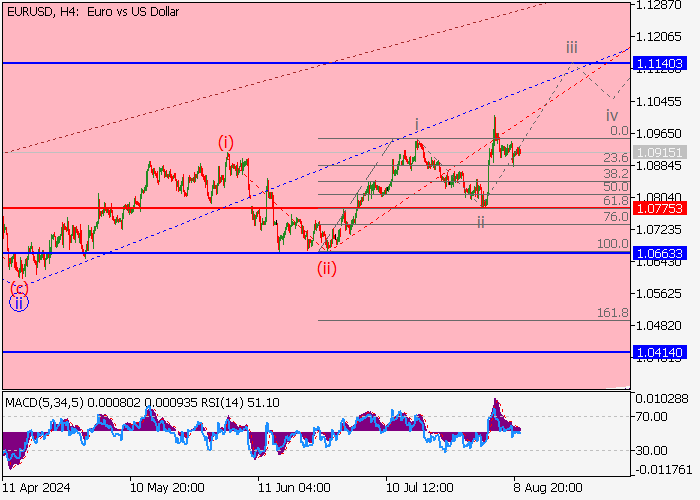This screenshot has height=500, width=700.
Task: Click the gray 'iii' projected wave label
Action: [x=571, y=47]
